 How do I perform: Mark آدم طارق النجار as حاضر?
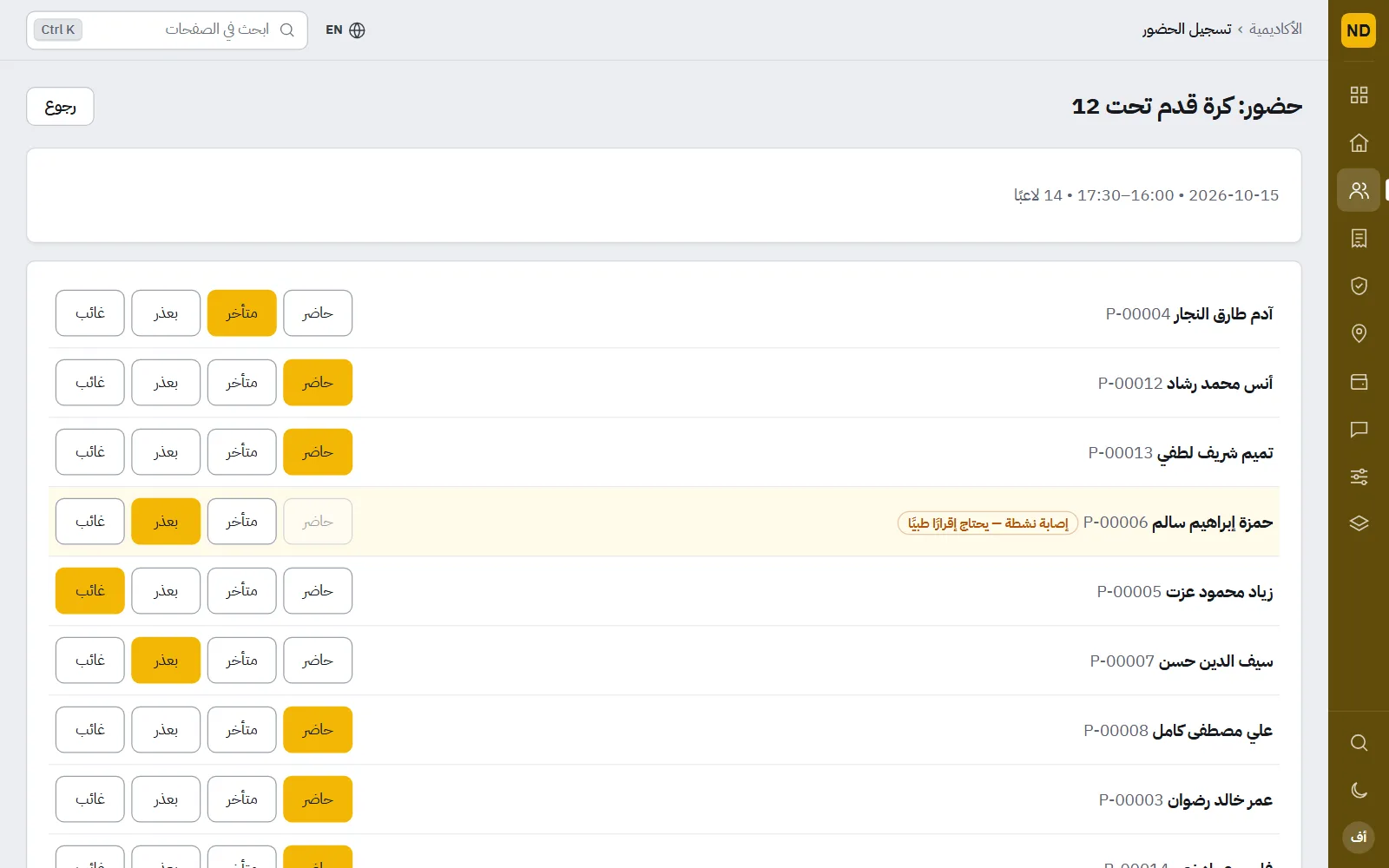coord(318,313)
